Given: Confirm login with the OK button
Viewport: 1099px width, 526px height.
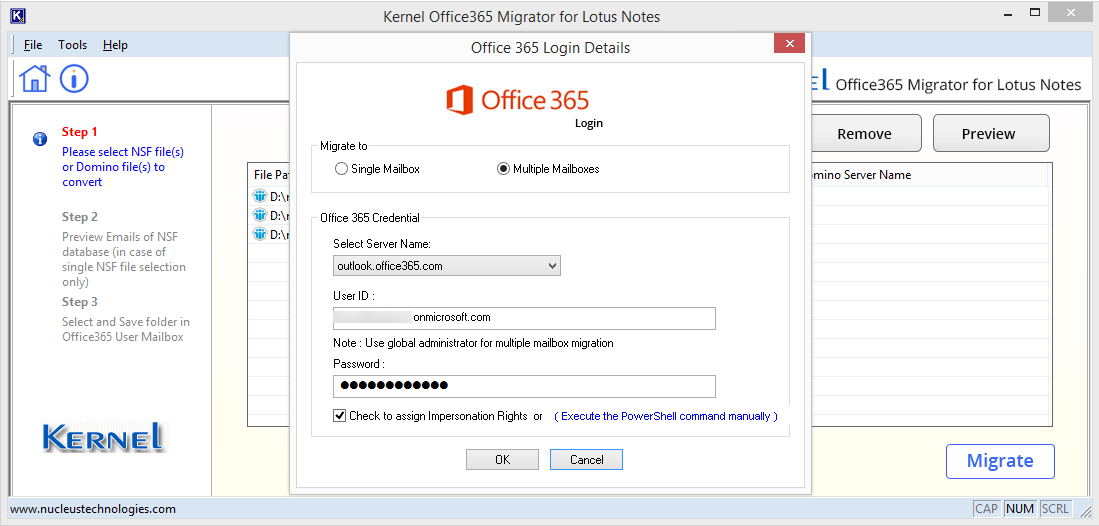Looking at the screenshot, I should (x=503, y=459).
